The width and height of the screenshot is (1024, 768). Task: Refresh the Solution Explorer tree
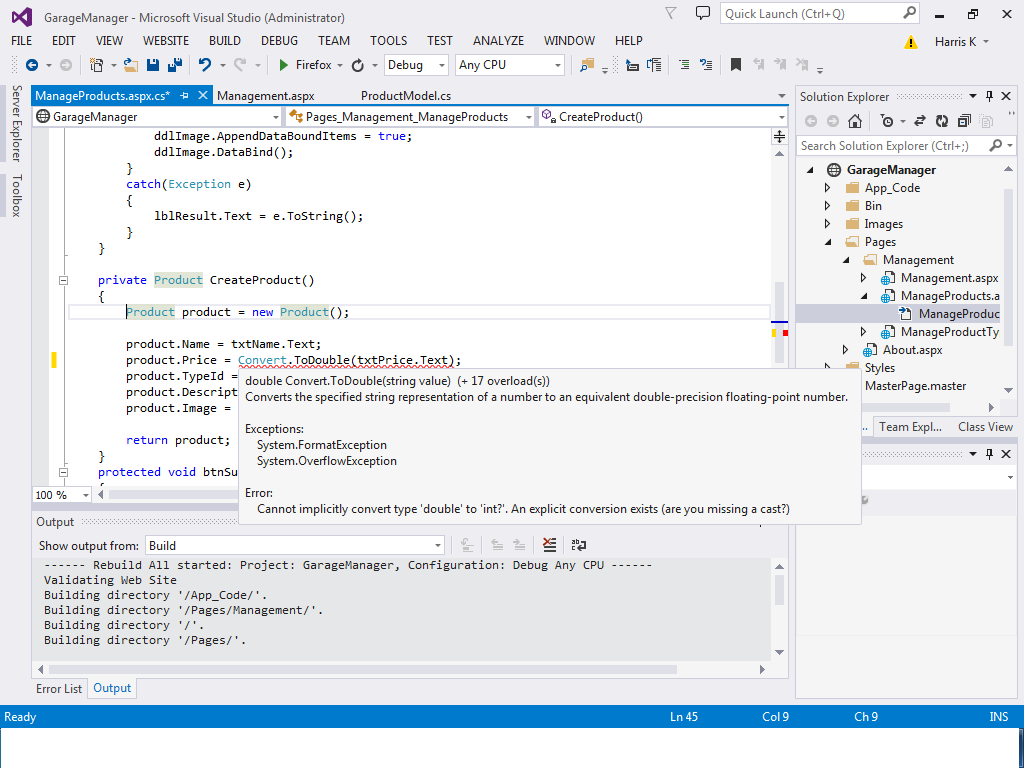(942, 121)
